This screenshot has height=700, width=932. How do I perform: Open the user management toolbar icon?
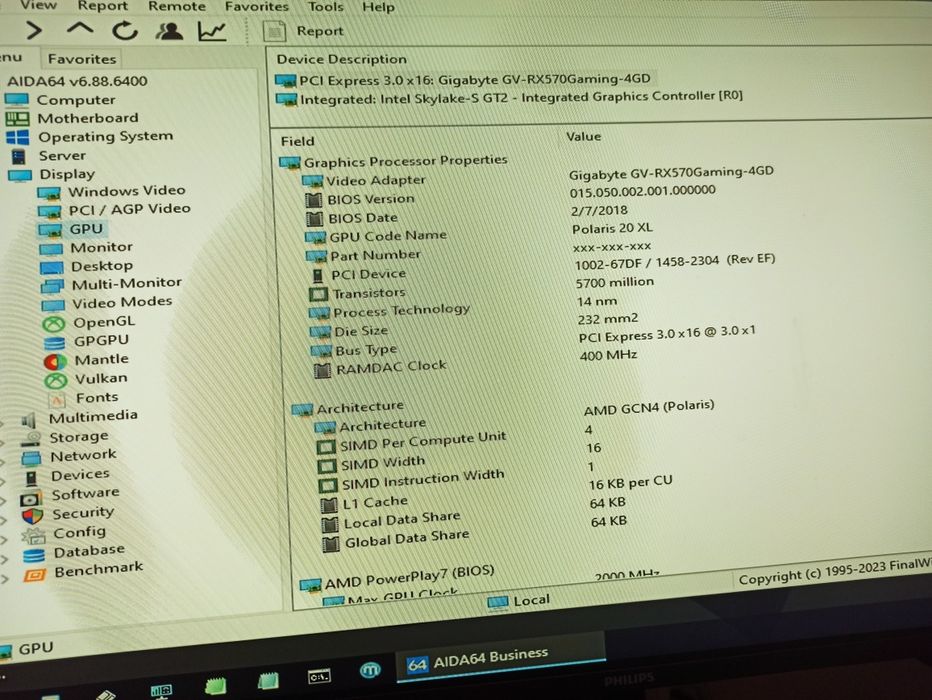(169, 30)
